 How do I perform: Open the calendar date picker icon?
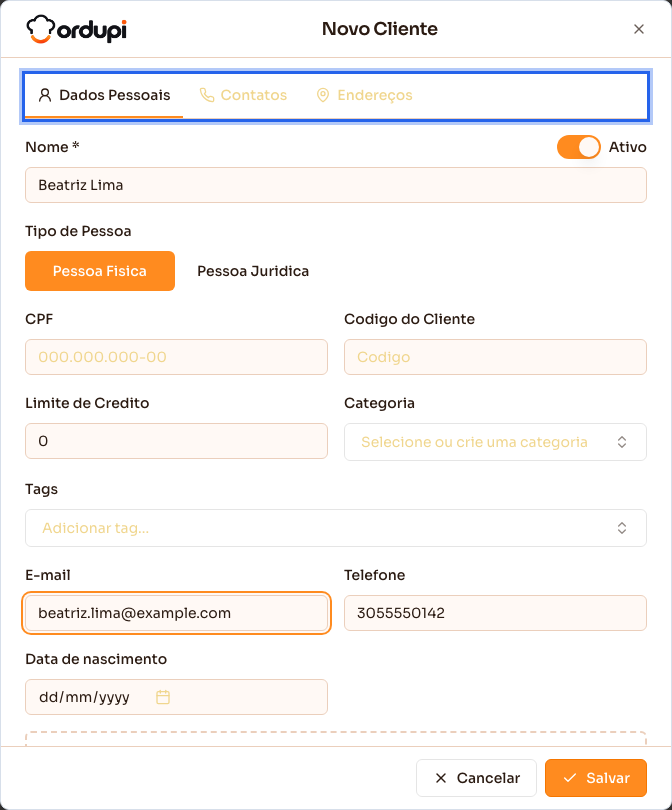coord(163,697)
